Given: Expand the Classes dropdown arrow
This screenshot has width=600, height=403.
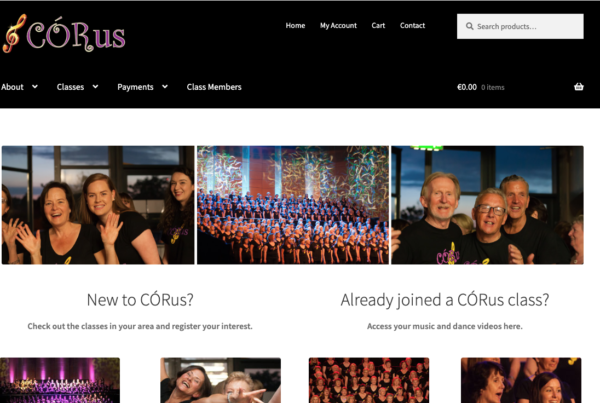Looking at the screenshot, I should (95, 87).
